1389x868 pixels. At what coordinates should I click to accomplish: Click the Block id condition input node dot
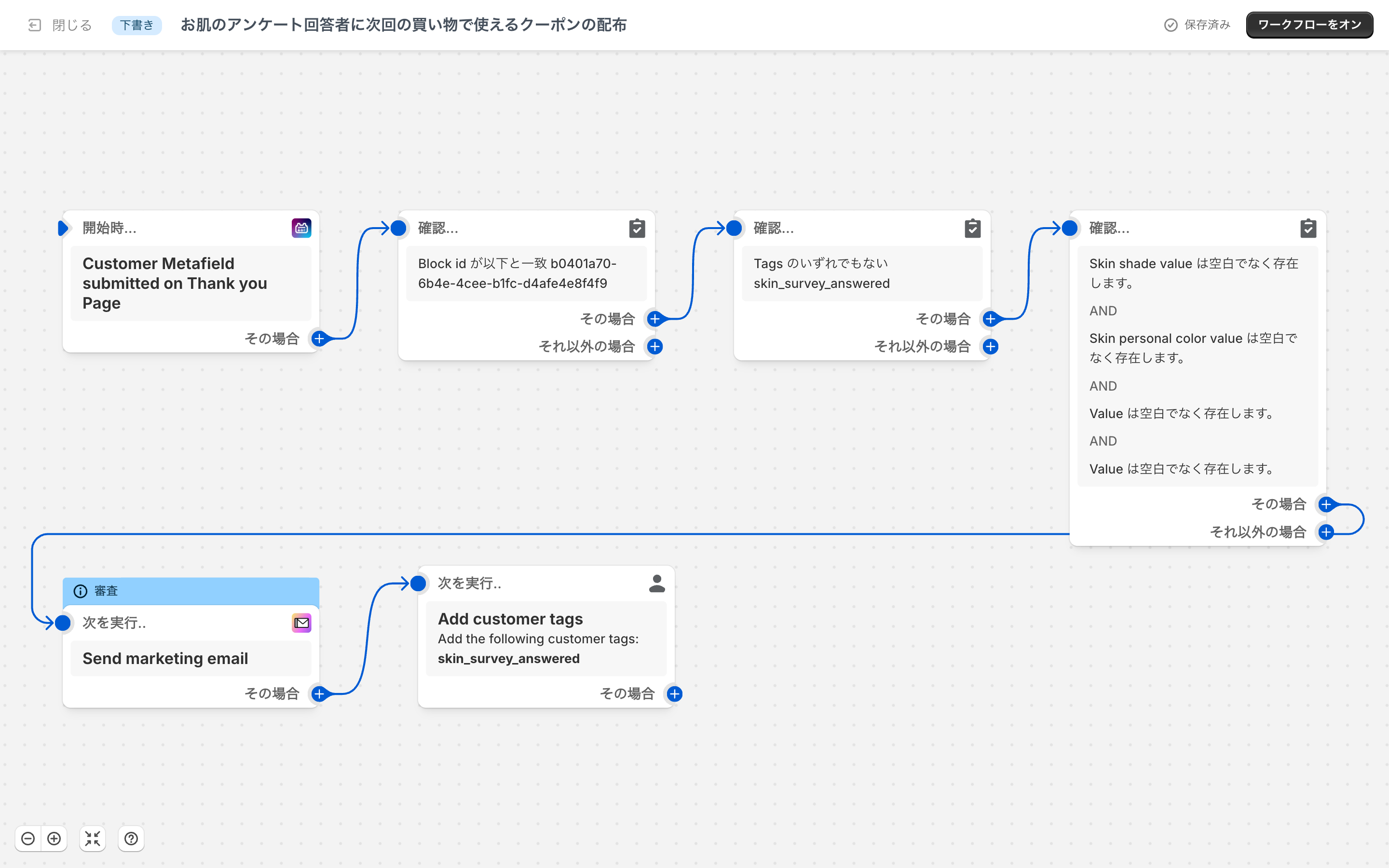398,228
